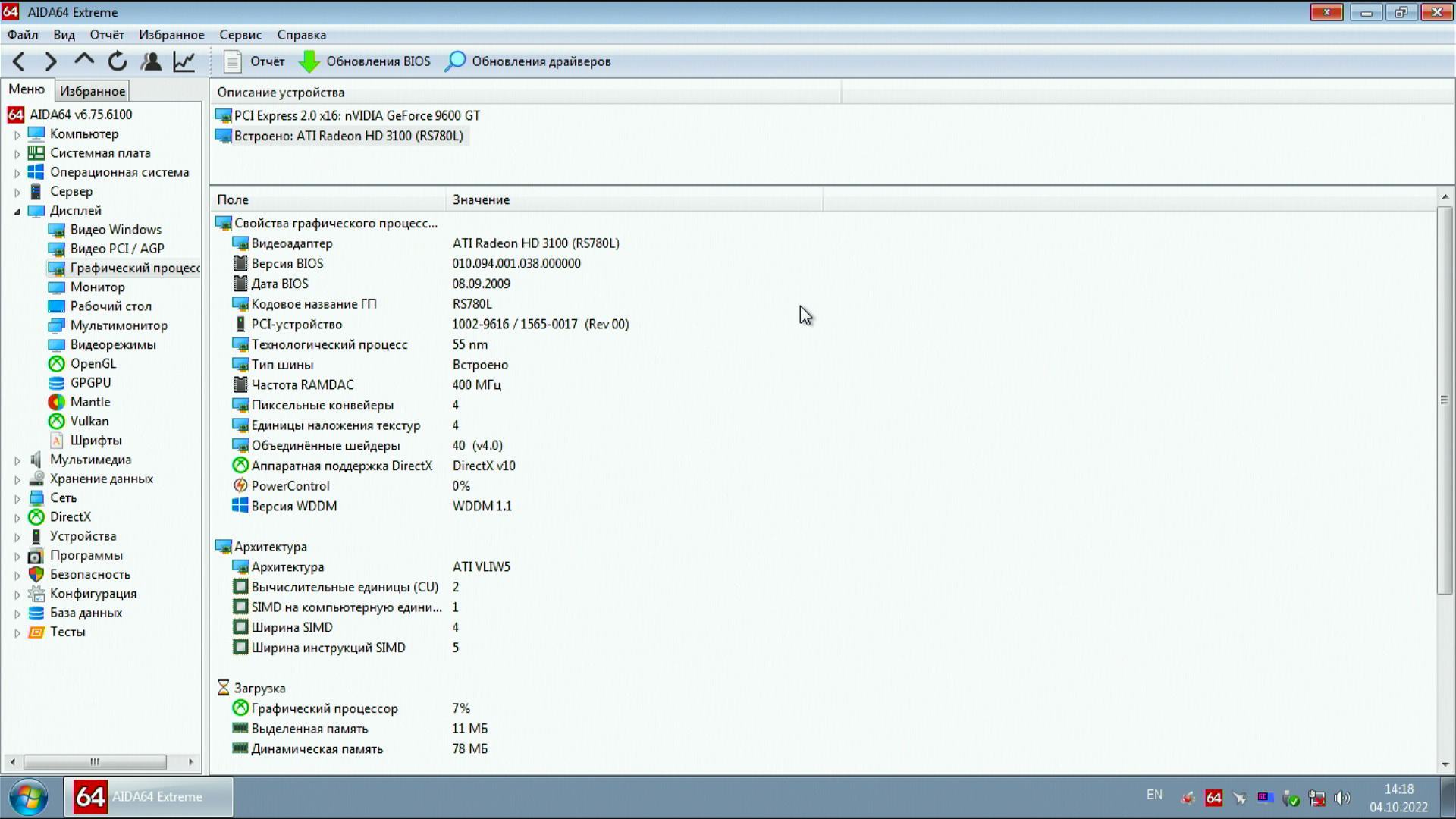
Task: Click the Back navigation arrow
Action: 19,61
